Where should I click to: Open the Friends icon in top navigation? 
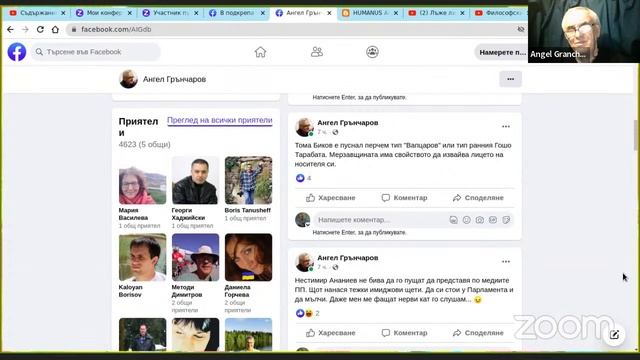(316, 52)
